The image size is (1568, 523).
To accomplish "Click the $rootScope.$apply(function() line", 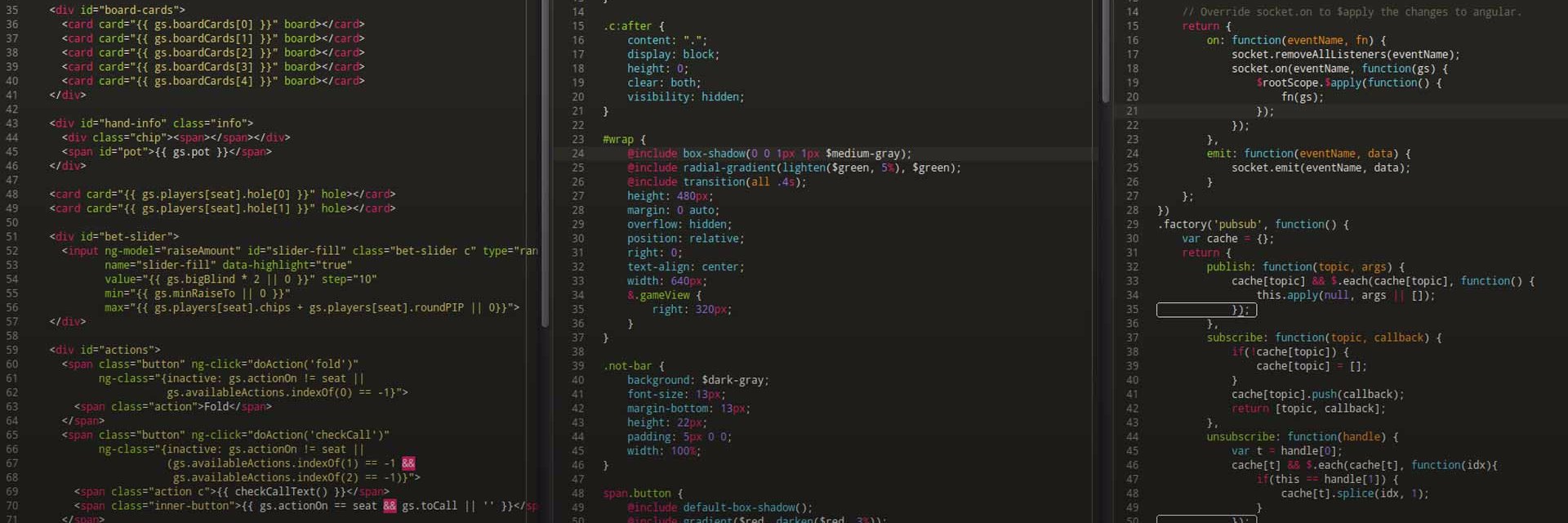I will (1349, 83).
